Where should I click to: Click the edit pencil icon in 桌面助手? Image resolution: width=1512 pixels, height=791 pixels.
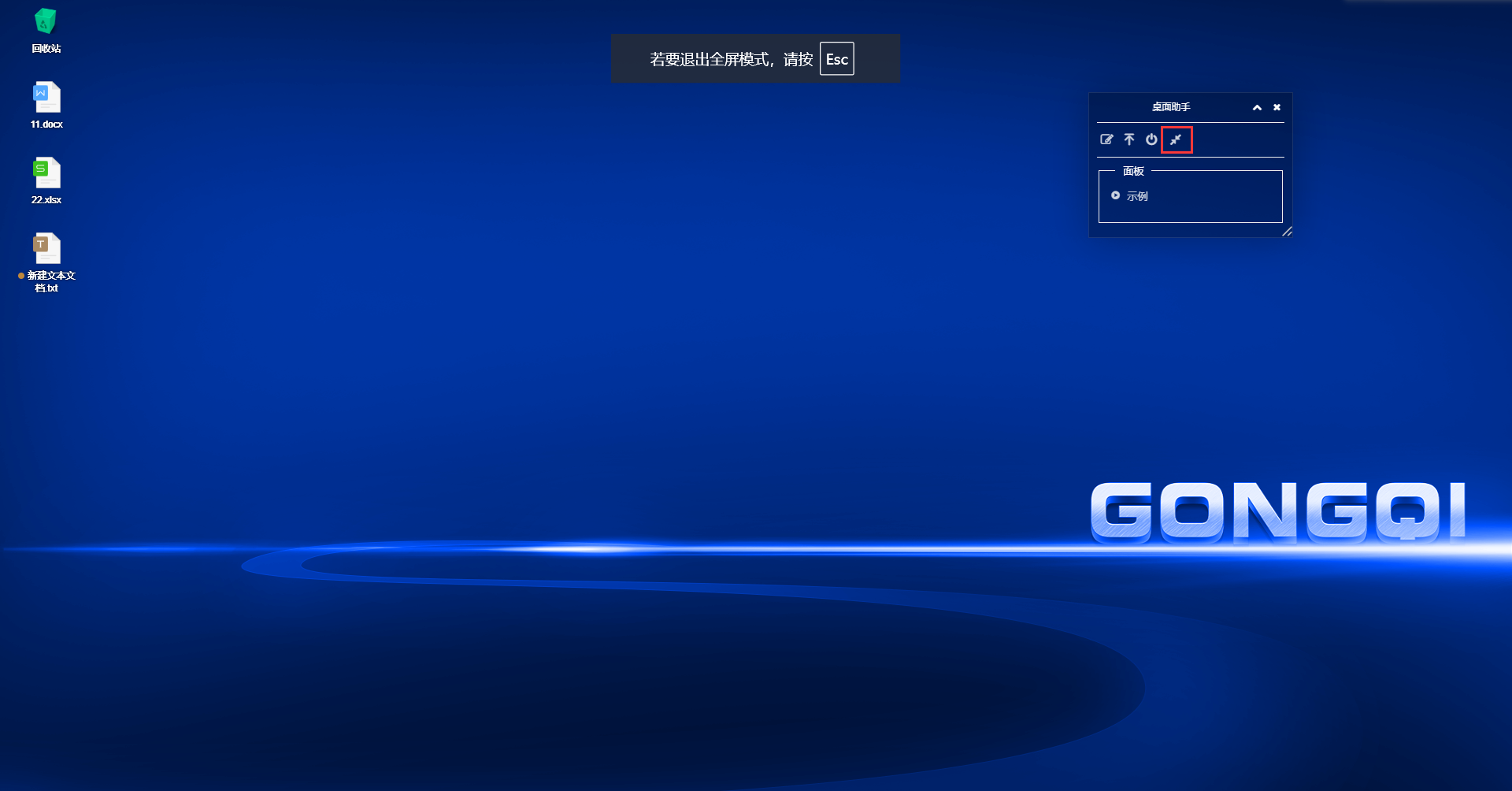[x=1106, y=139]
